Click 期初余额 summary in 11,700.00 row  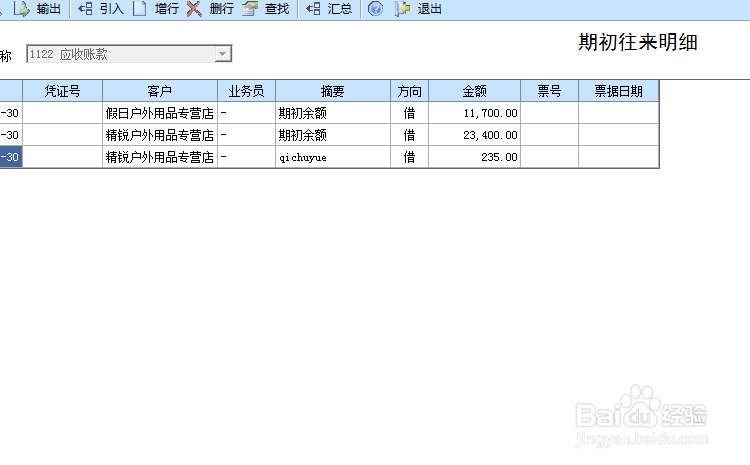tap(333, 113)
